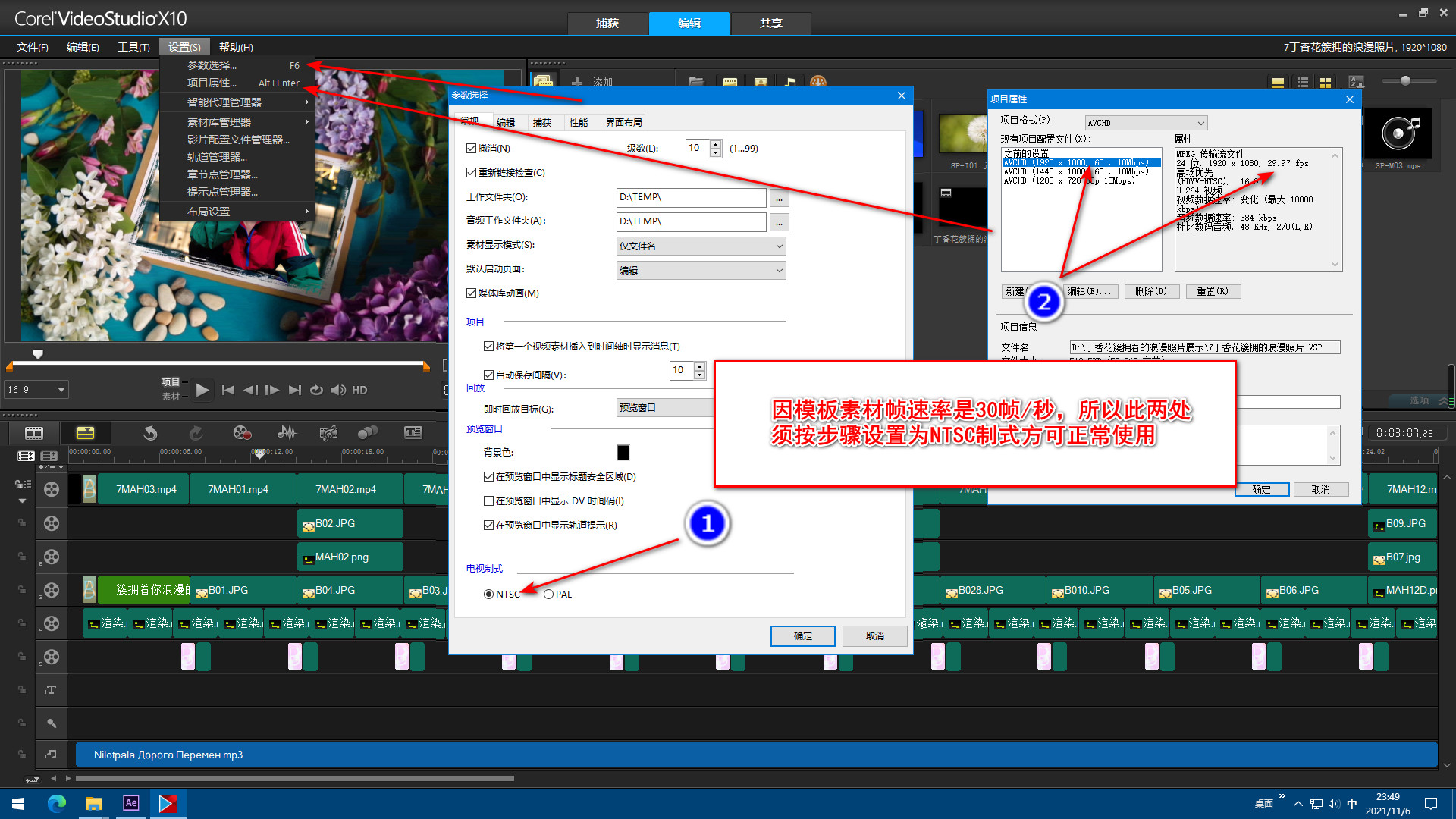
Task: Open 16:9 aspect ratio dropdown
Action: 36,390
